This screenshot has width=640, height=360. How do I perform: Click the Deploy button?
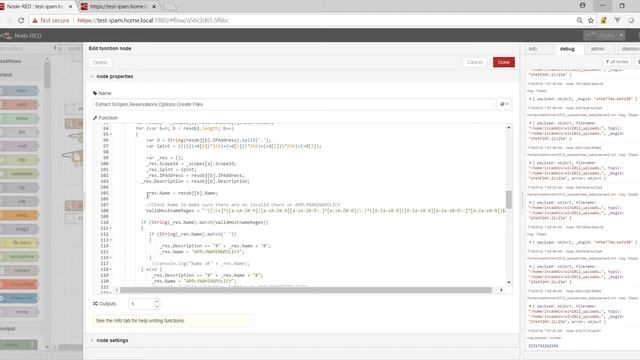click(x=601, y=36)
